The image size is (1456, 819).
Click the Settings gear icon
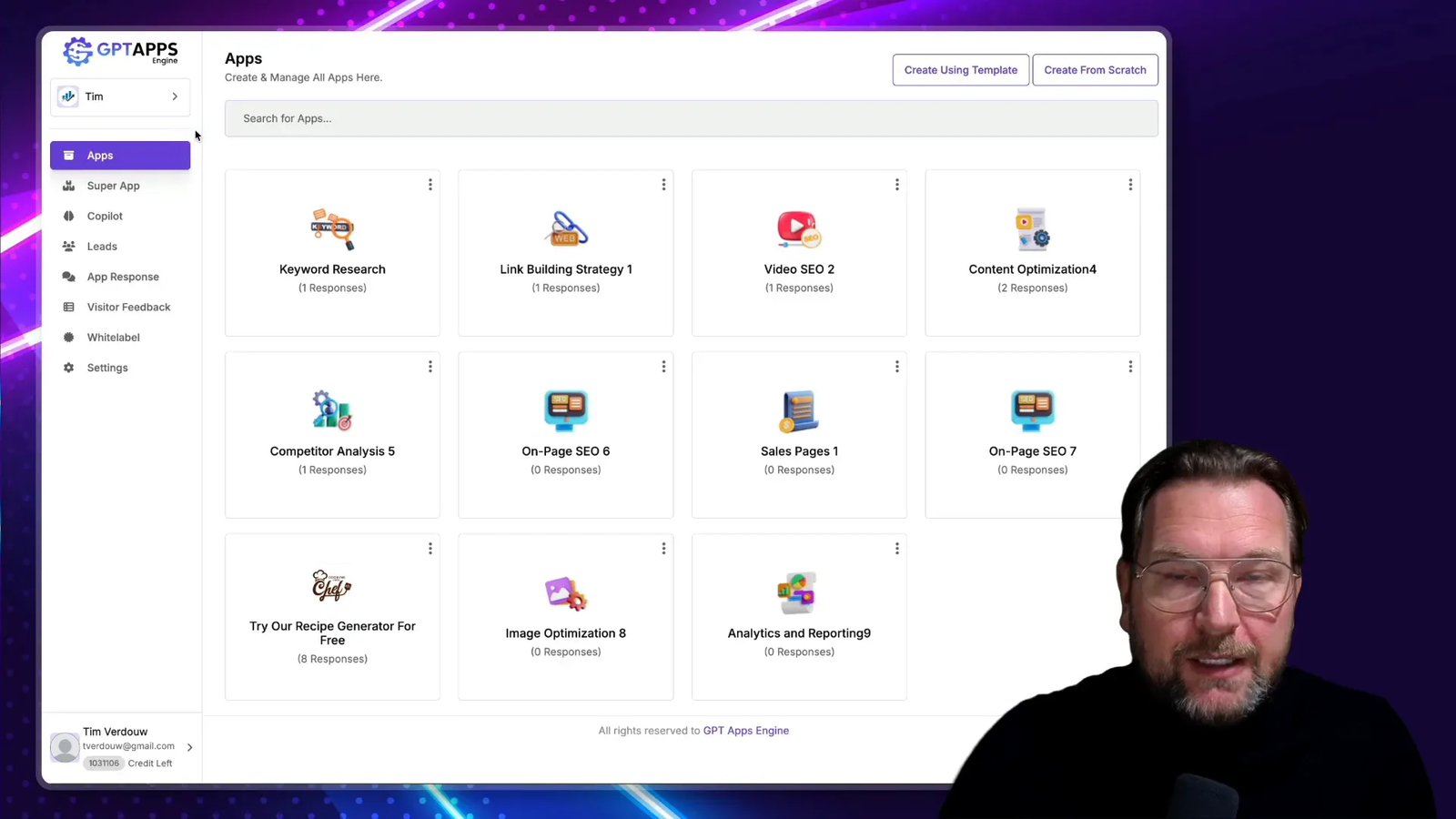click(x=68, y=368)
